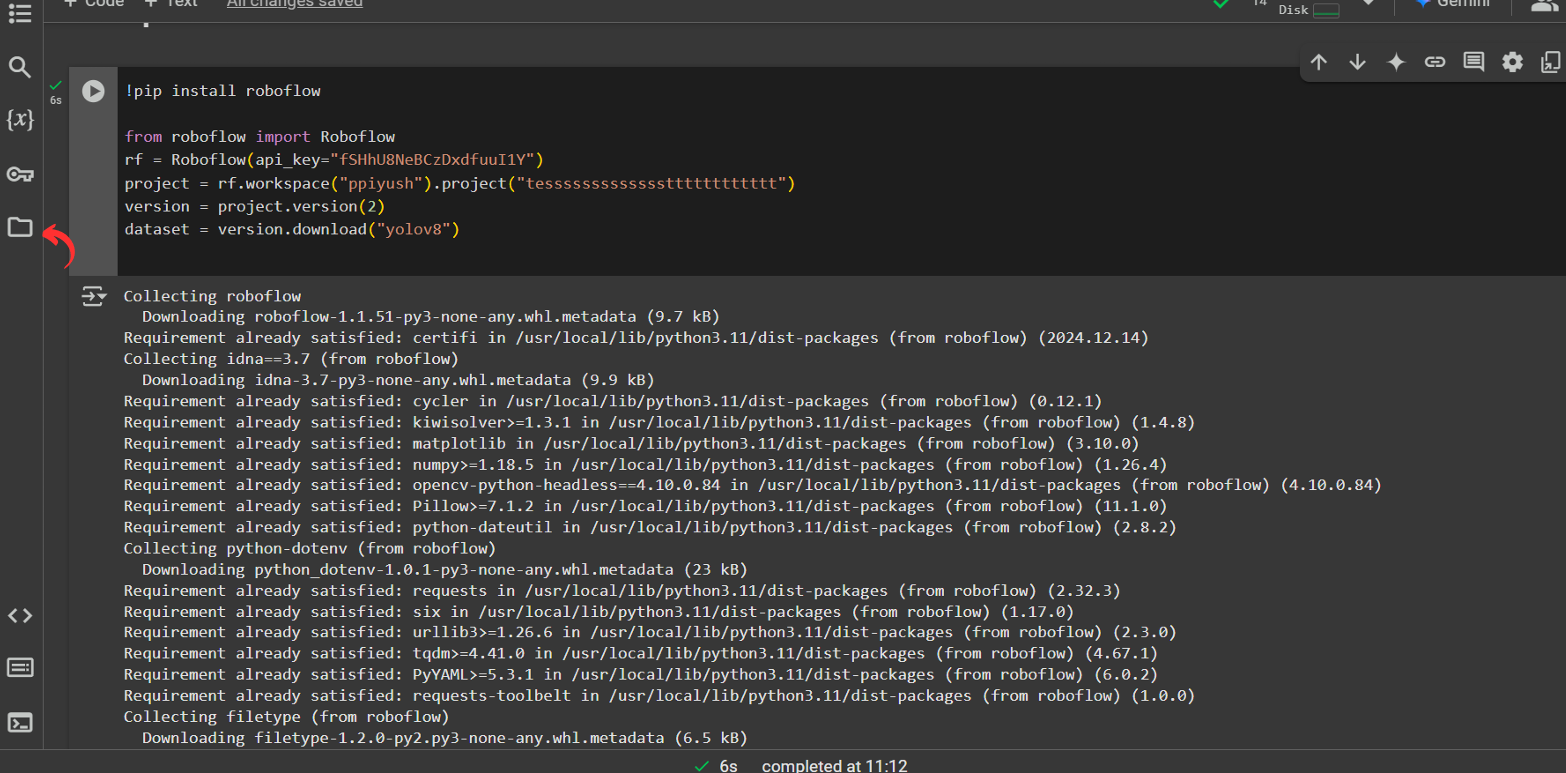Click 'Downloading roboflow-1.1.51' output line
The height and width of the screenshot is (773, 1566).
coord(431,317)
